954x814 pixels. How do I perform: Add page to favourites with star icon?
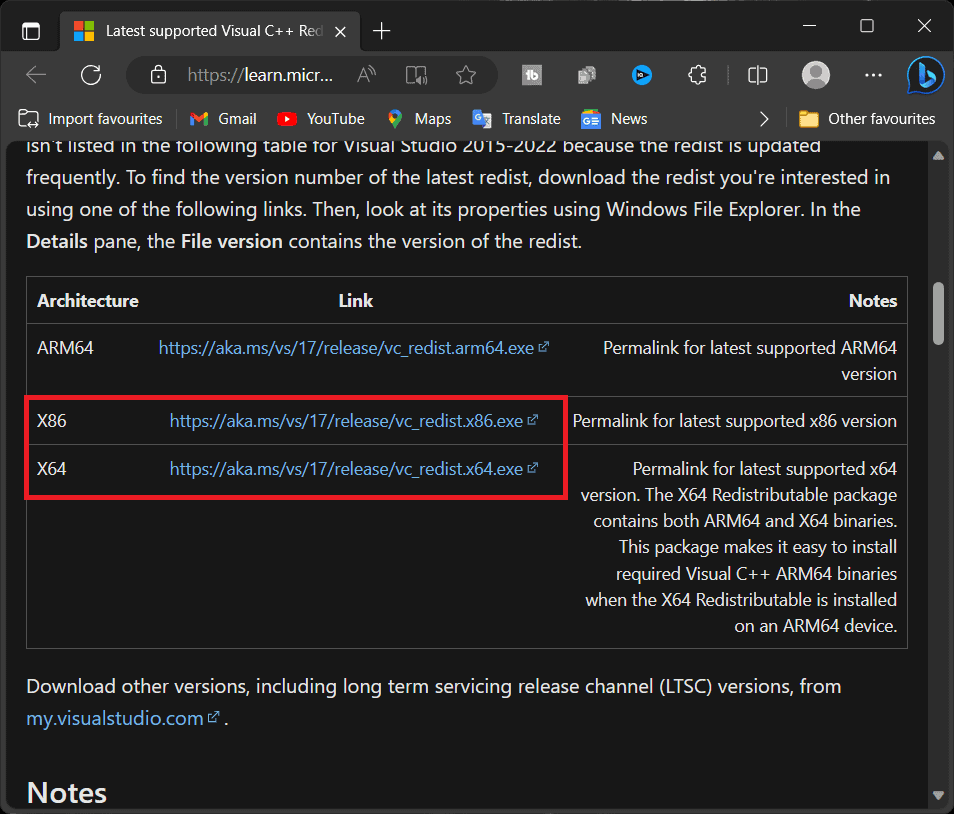coord(465,75)
